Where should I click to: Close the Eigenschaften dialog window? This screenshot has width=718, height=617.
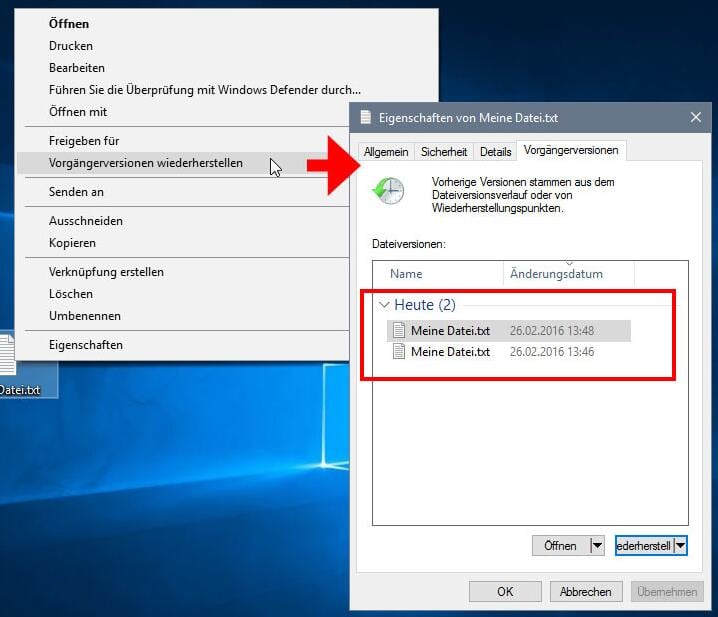[x=696, y=117]
